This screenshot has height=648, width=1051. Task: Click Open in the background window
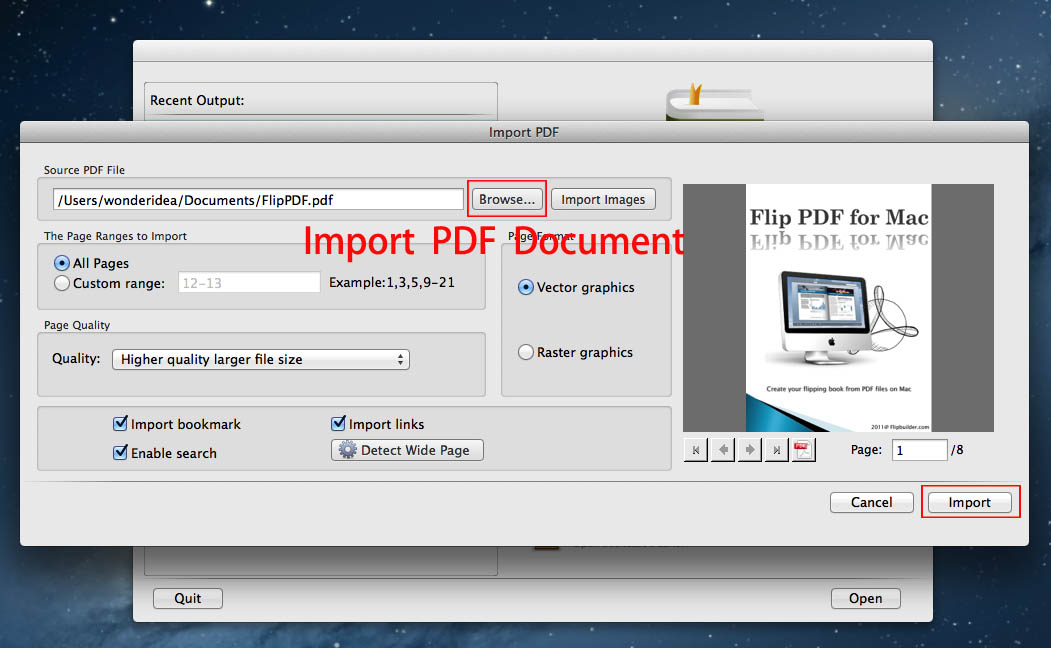[x=865, y=598]
